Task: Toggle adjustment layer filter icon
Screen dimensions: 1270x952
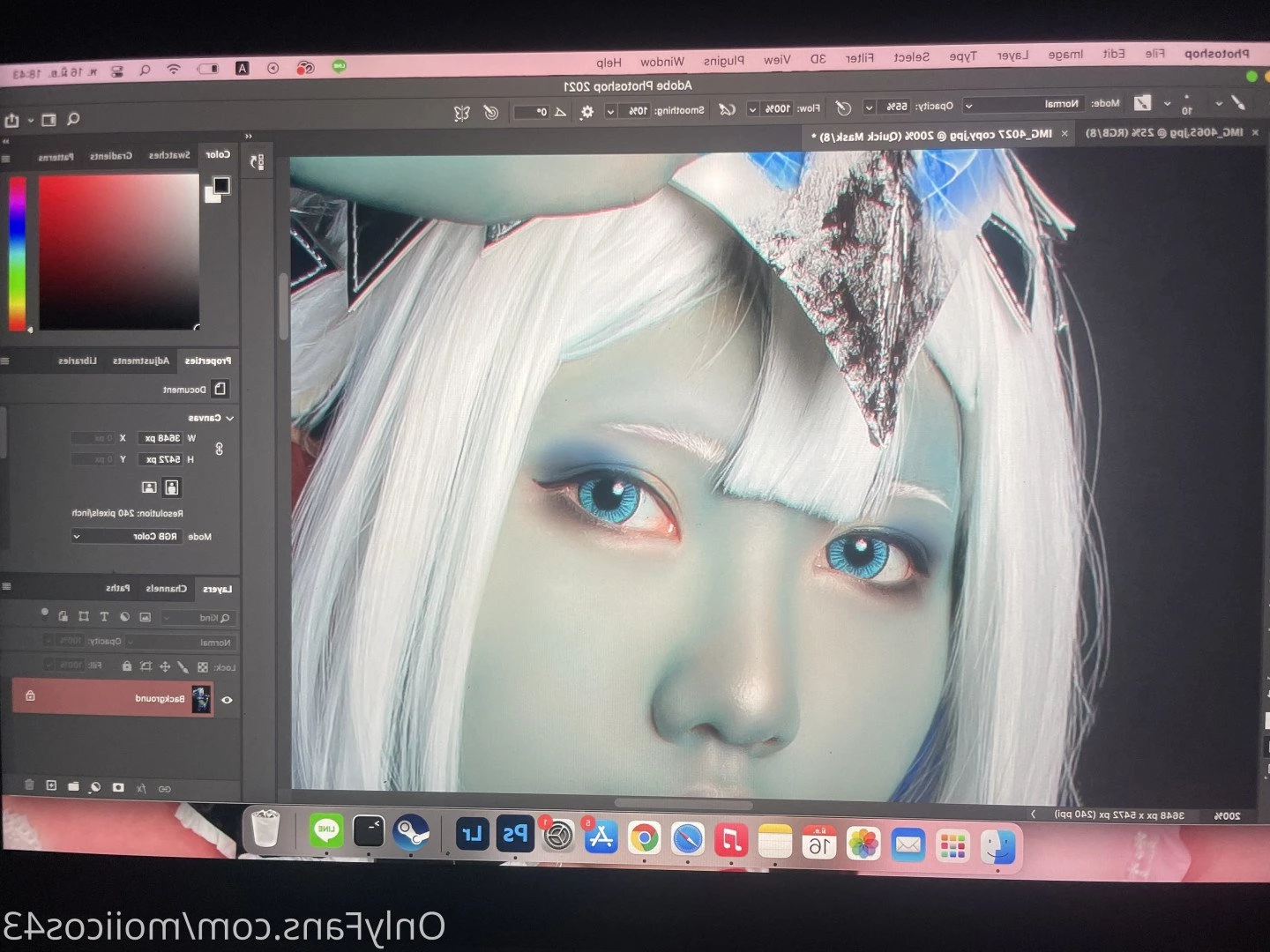Action: pos(124,617)
